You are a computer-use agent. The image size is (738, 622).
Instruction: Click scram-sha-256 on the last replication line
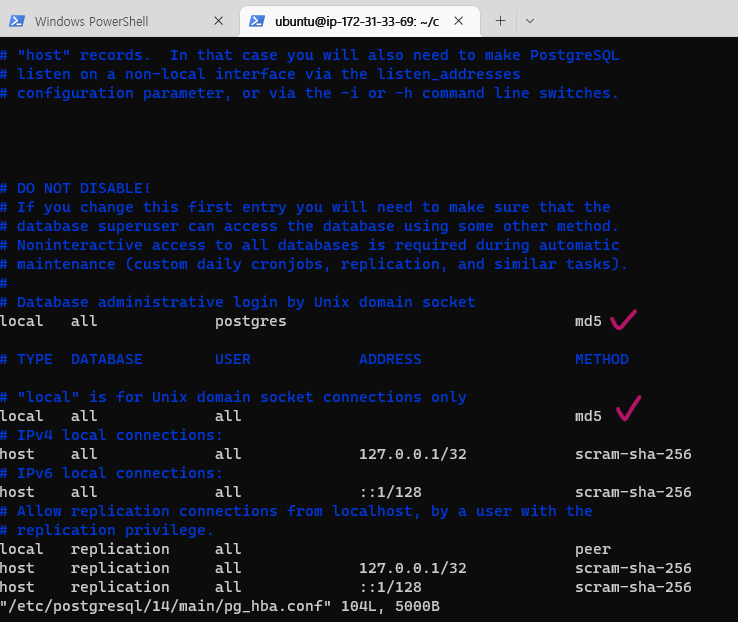[x=633, y=587]
